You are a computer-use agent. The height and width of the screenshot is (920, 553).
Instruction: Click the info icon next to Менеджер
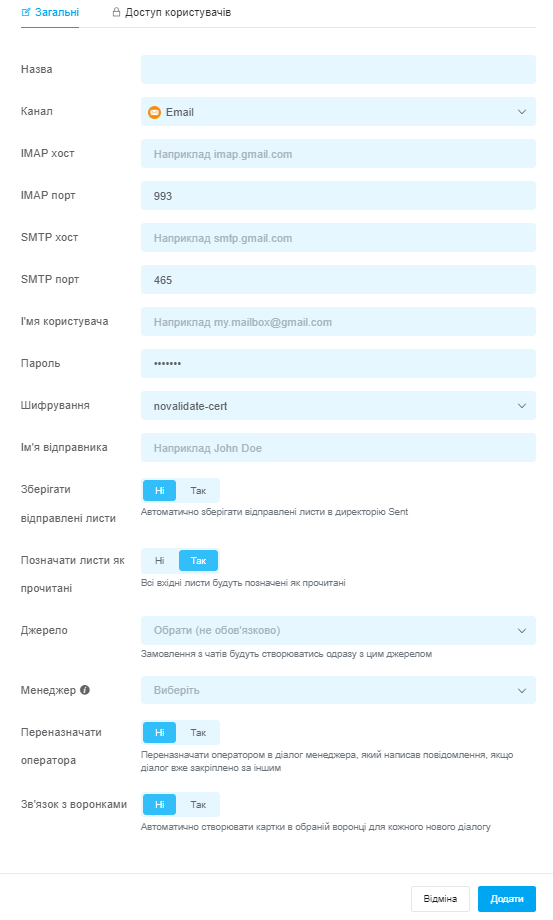pos(85,690)
